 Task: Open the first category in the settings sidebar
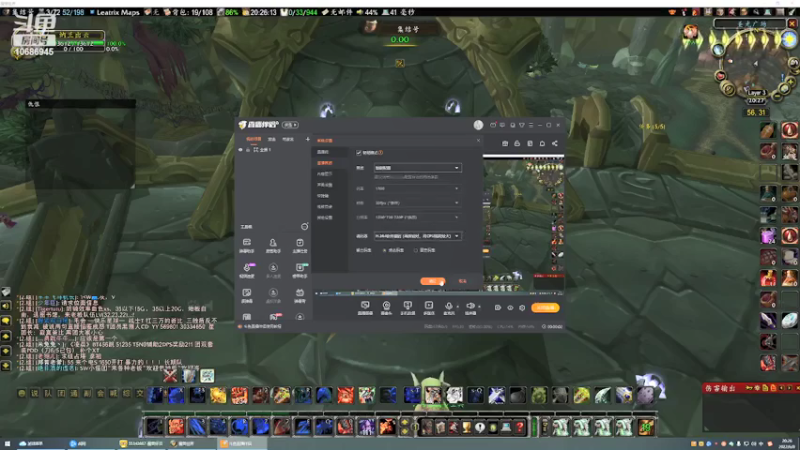323,152
